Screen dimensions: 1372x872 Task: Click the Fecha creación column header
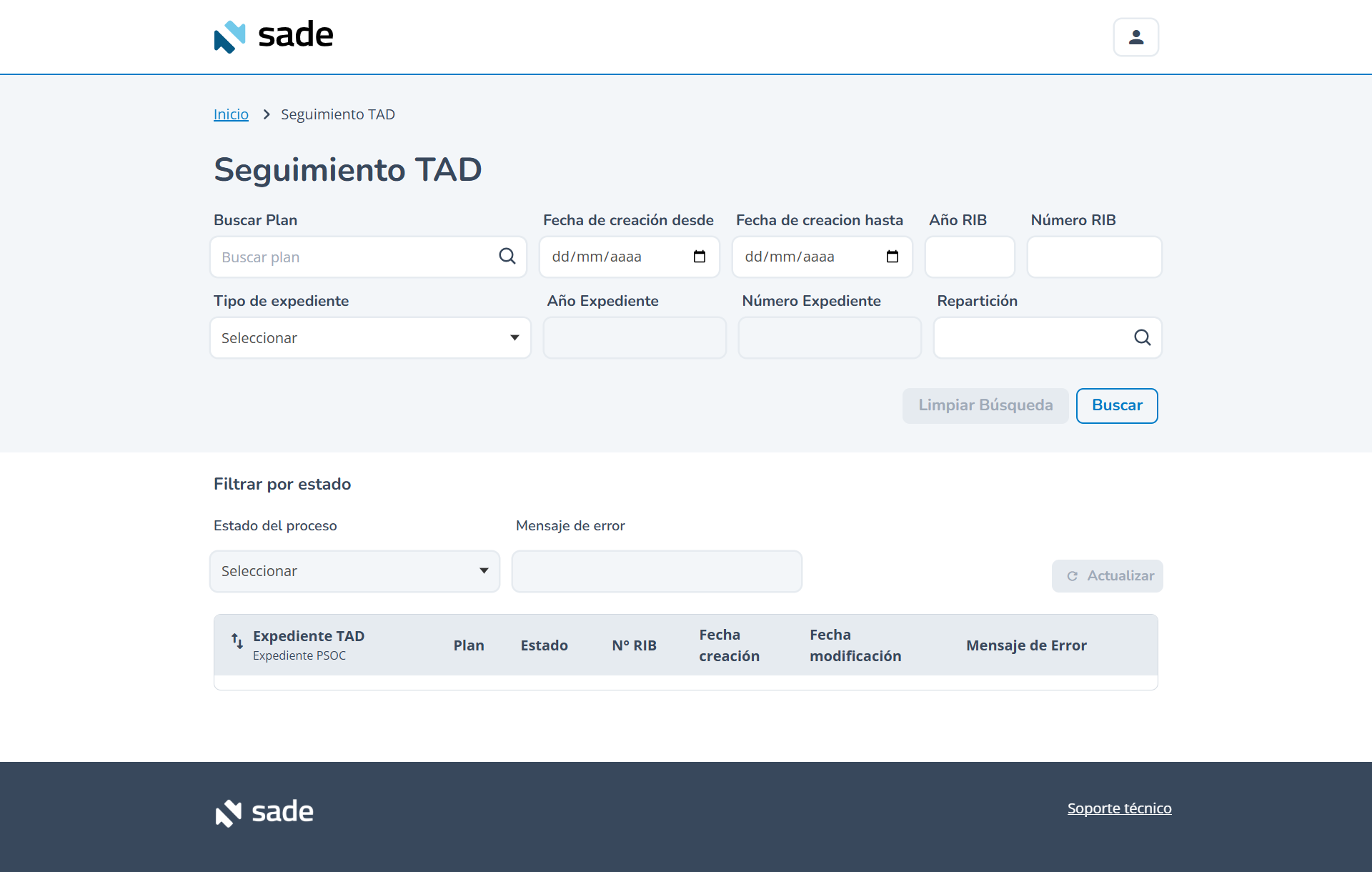click(729, 645)
